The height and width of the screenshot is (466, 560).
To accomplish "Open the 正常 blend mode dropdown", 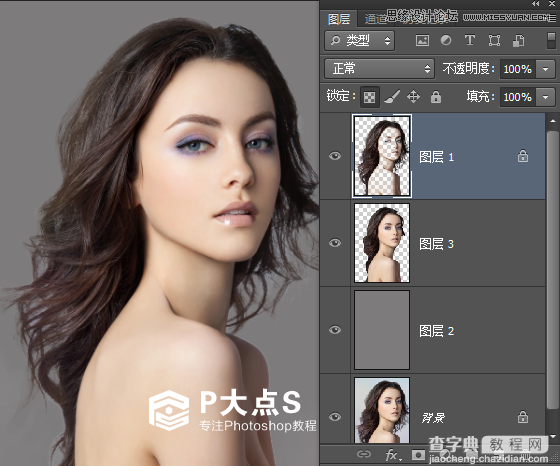I will pyautogui.click(x=379, y=69).
